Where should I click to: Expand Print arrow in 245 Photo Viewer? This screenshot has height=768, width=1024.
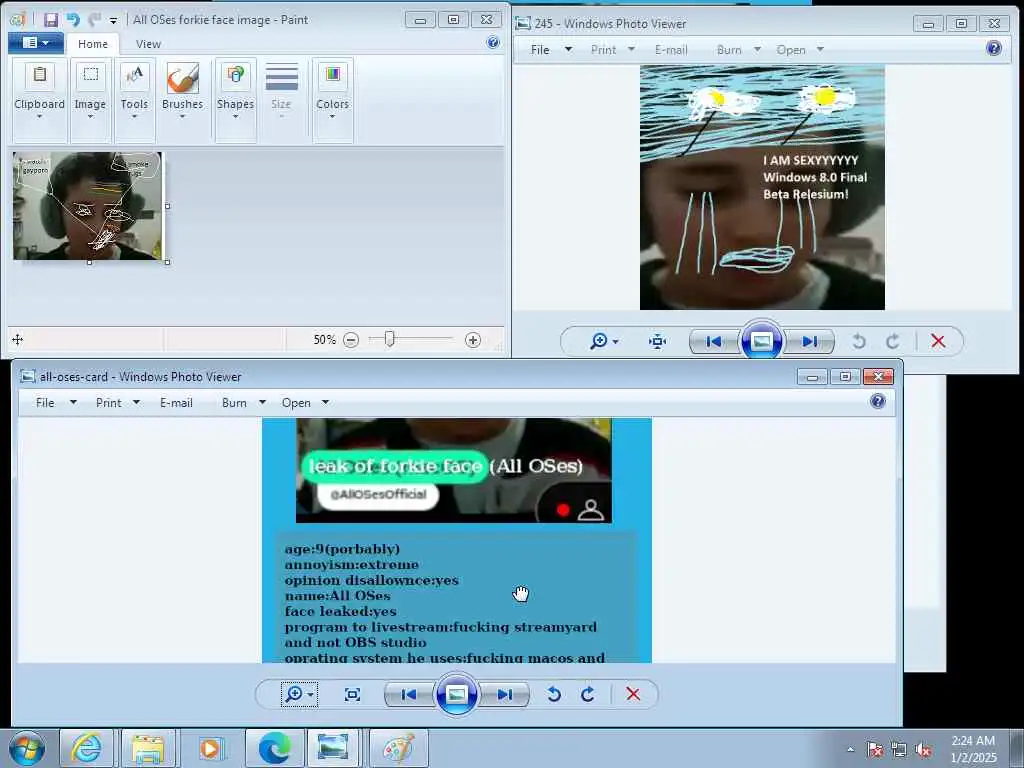pos(631,49)
